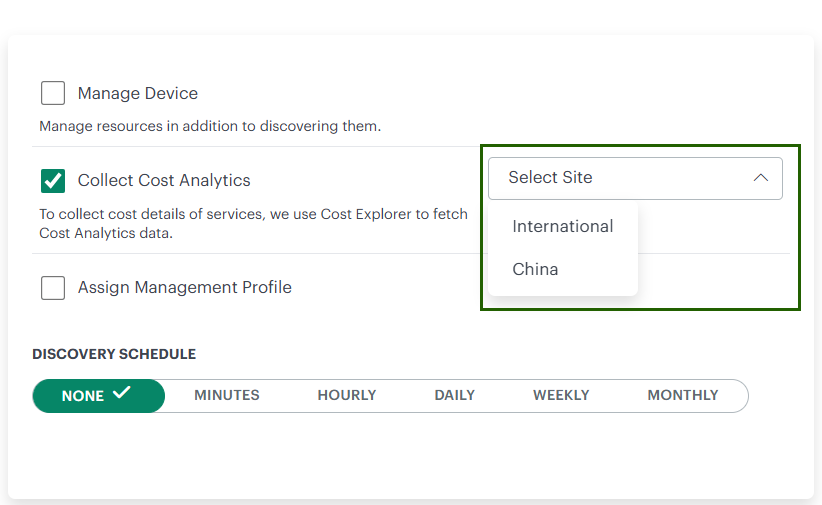
Task: Pick China from the site list
Action: 535,269
